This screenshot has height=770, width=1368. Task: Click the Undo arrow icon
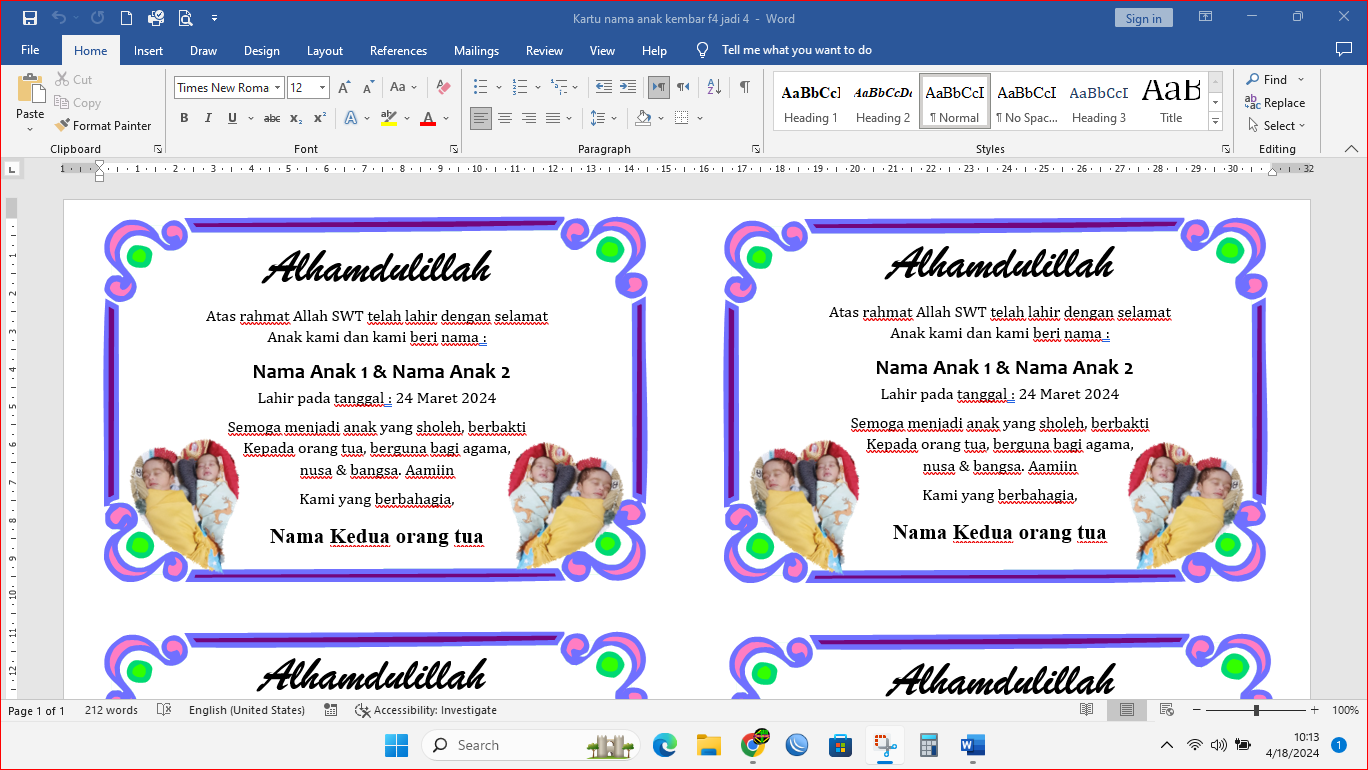pos(58,18)
